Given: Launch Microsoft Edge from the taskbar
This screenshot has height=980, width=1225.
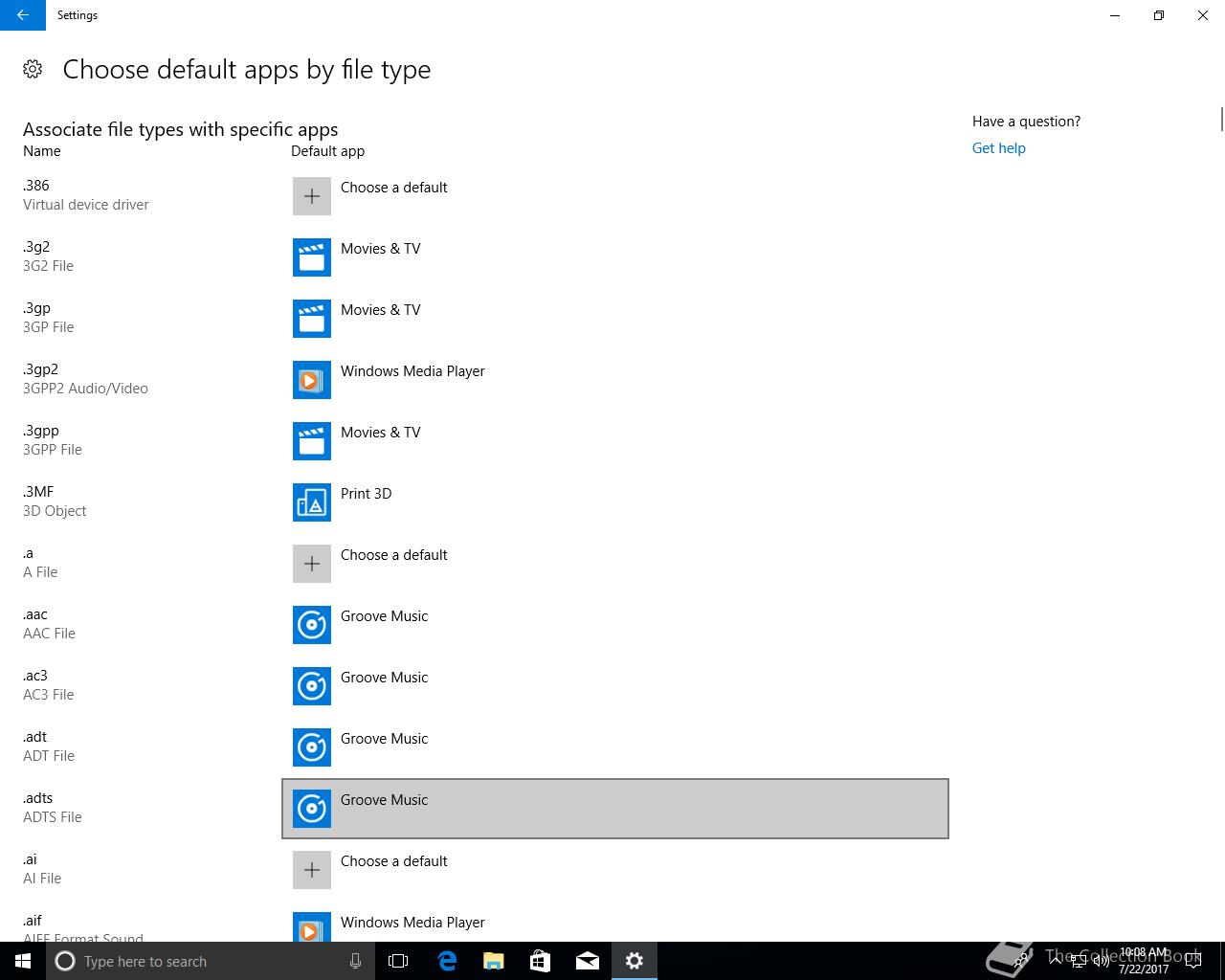Looking at the screenshot, I should pos(446,961).
